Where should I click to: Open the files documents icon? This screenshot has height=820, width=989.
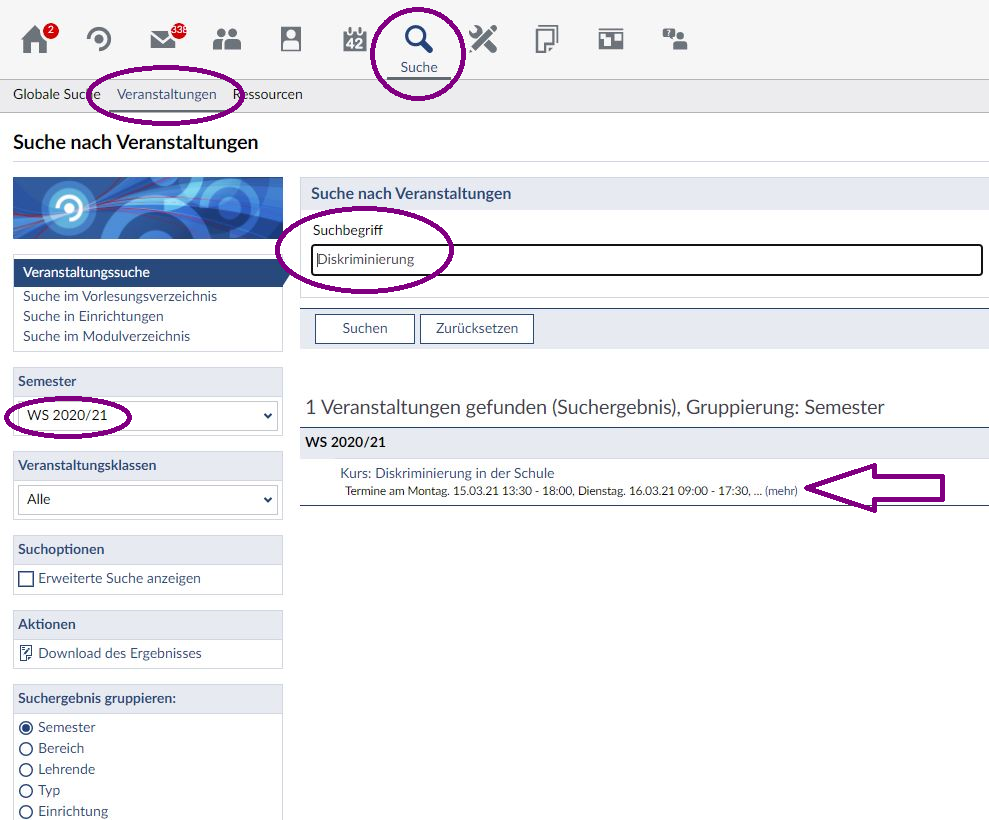546,39
